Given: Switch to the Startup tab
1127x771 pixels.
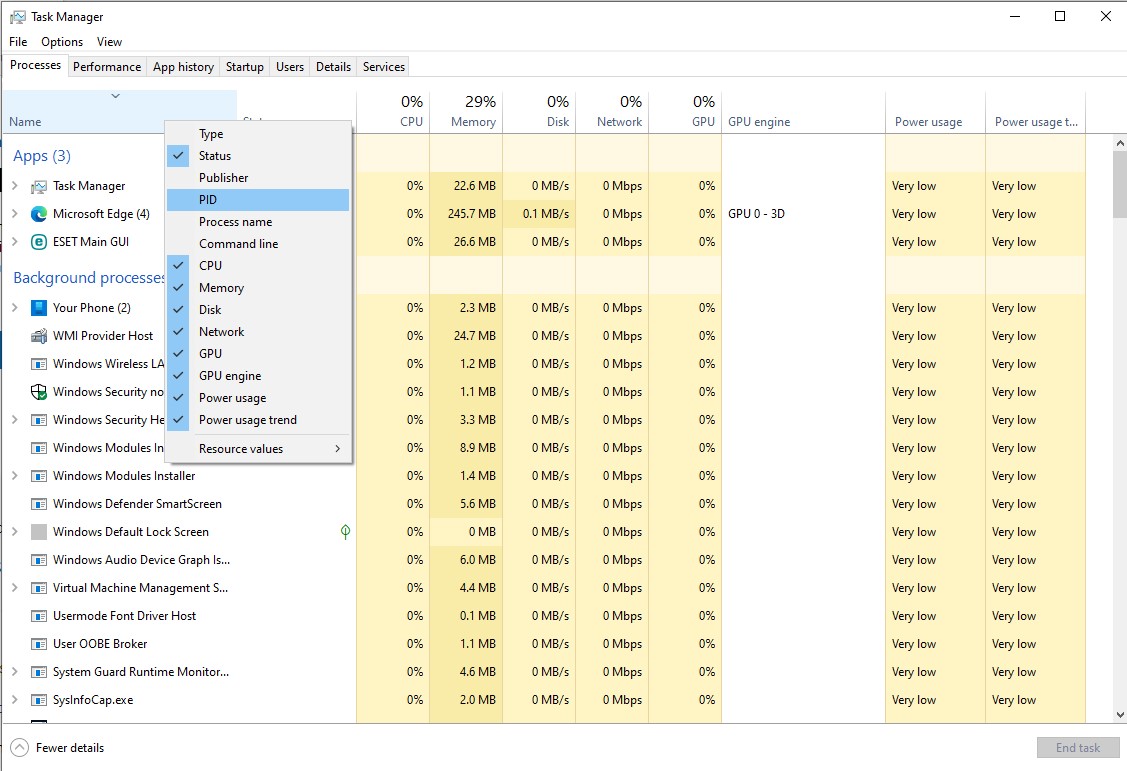Looking at the screenshot, I should point(244,67).
